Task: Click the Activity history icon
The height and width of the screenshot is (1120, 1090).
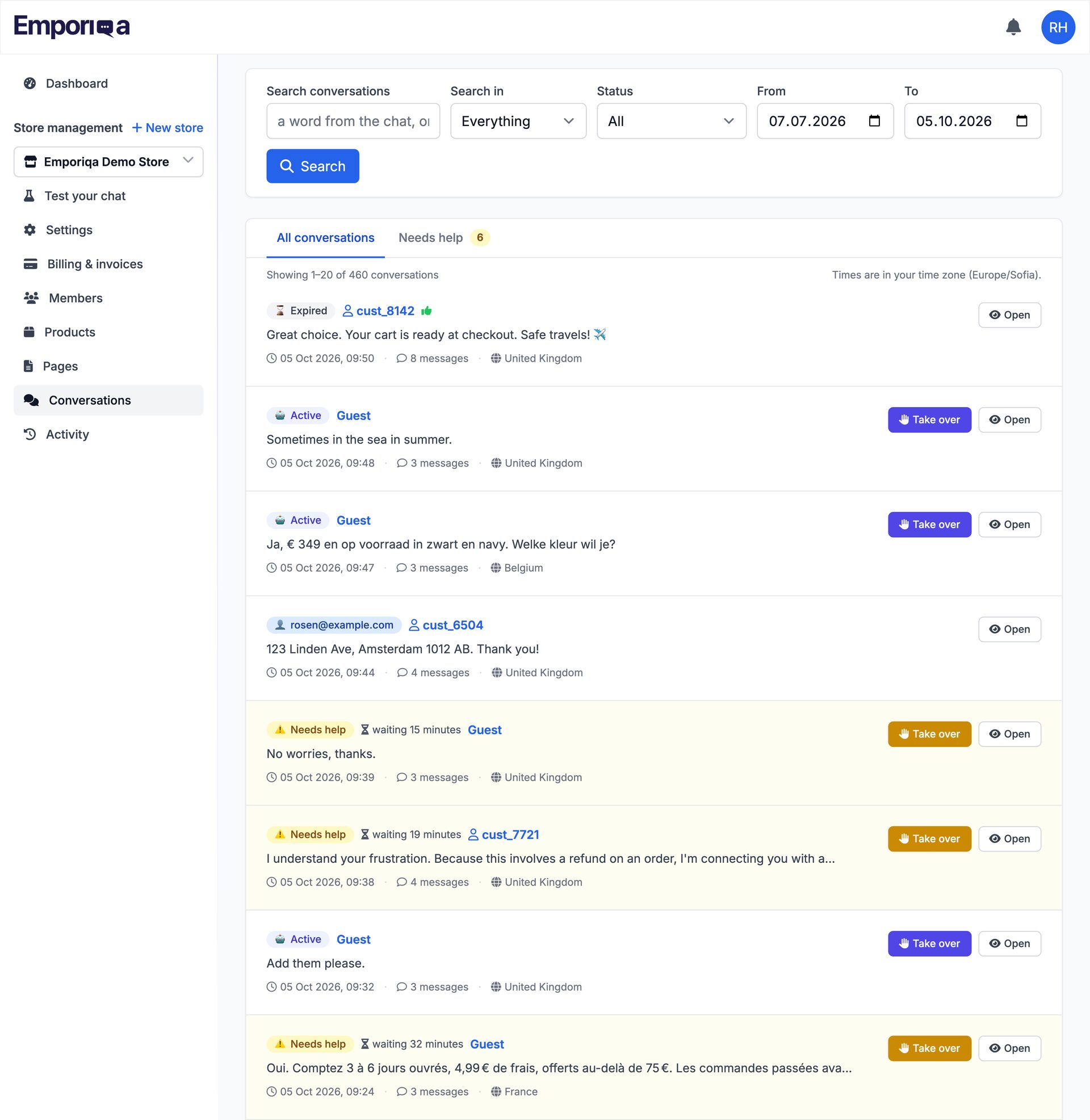Action: pyautogui.click(x=30, y=434)
